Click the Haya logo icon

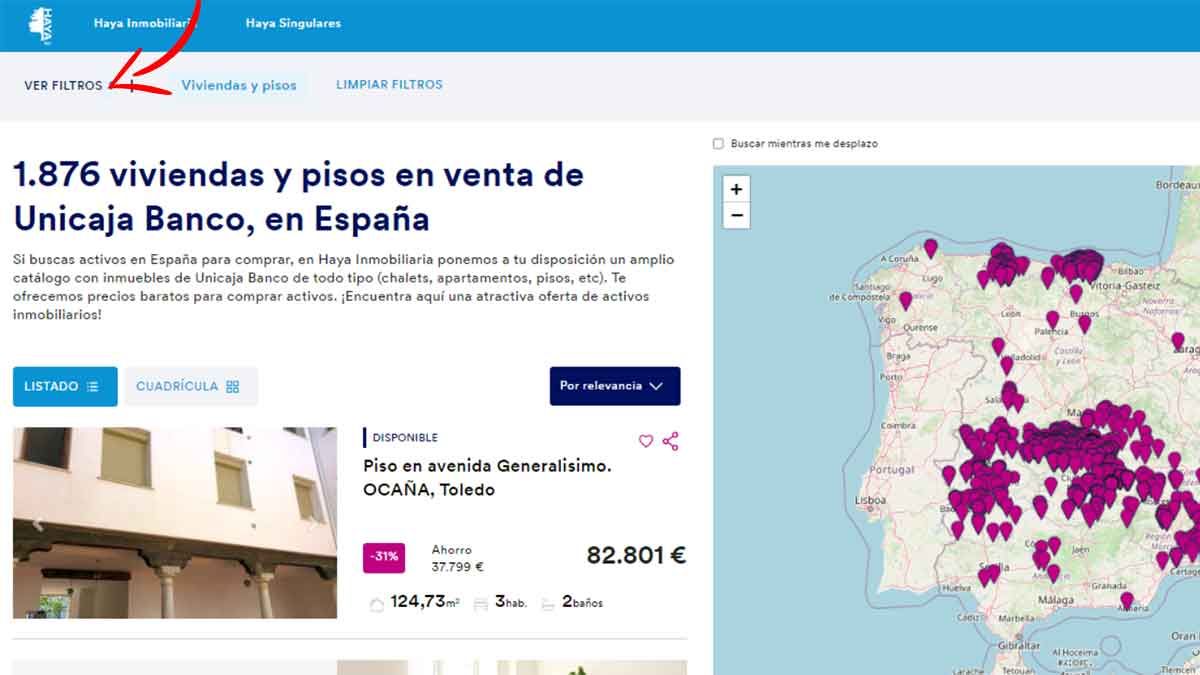point(41,24)
